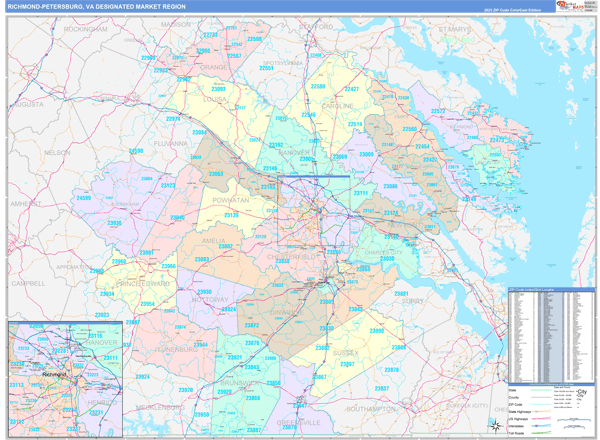Image resolution: width=600 pixels, height=440 pixels.
Task: Click ZIP code 22551 in Spotsylvania
Action: [266, 68]
